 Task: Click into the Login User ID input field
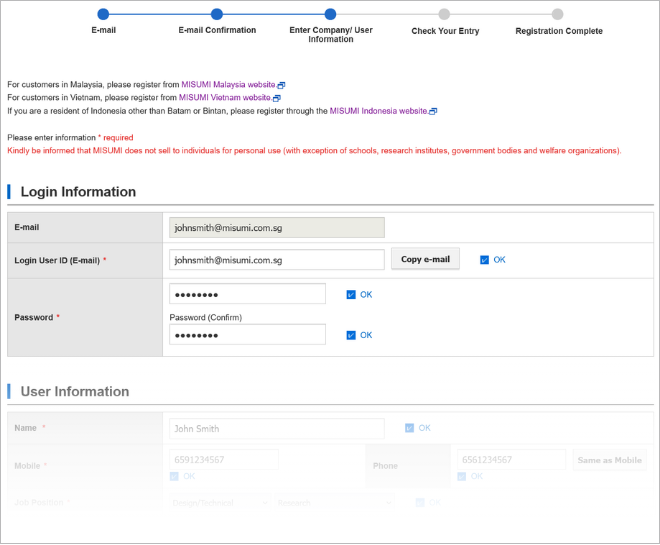pyautogui.click(x=277, y=260)
